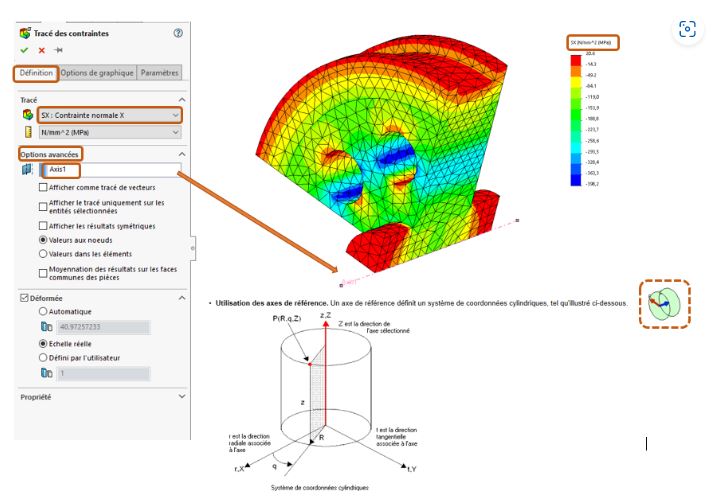Select the Automatique deformation radio button
Image resolution: width=725 pixels, height=502 pixels.
pyautogui.click(x=43, y=312)
